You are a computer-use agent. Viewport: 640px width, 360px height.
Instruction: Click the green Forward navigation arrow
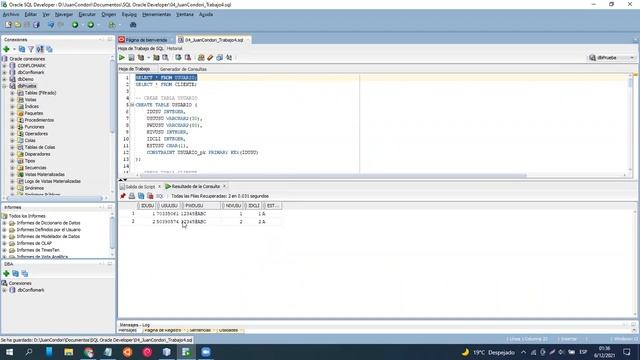pyautogui.click(x=91, y=25)
